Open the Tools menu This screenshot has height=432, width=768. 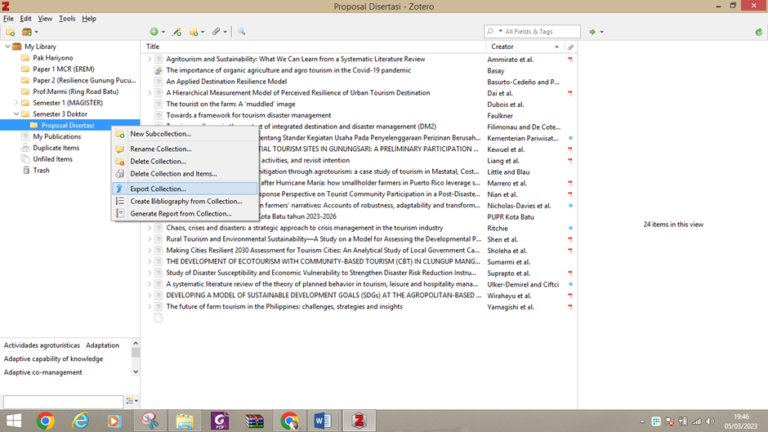click(67, 18)
